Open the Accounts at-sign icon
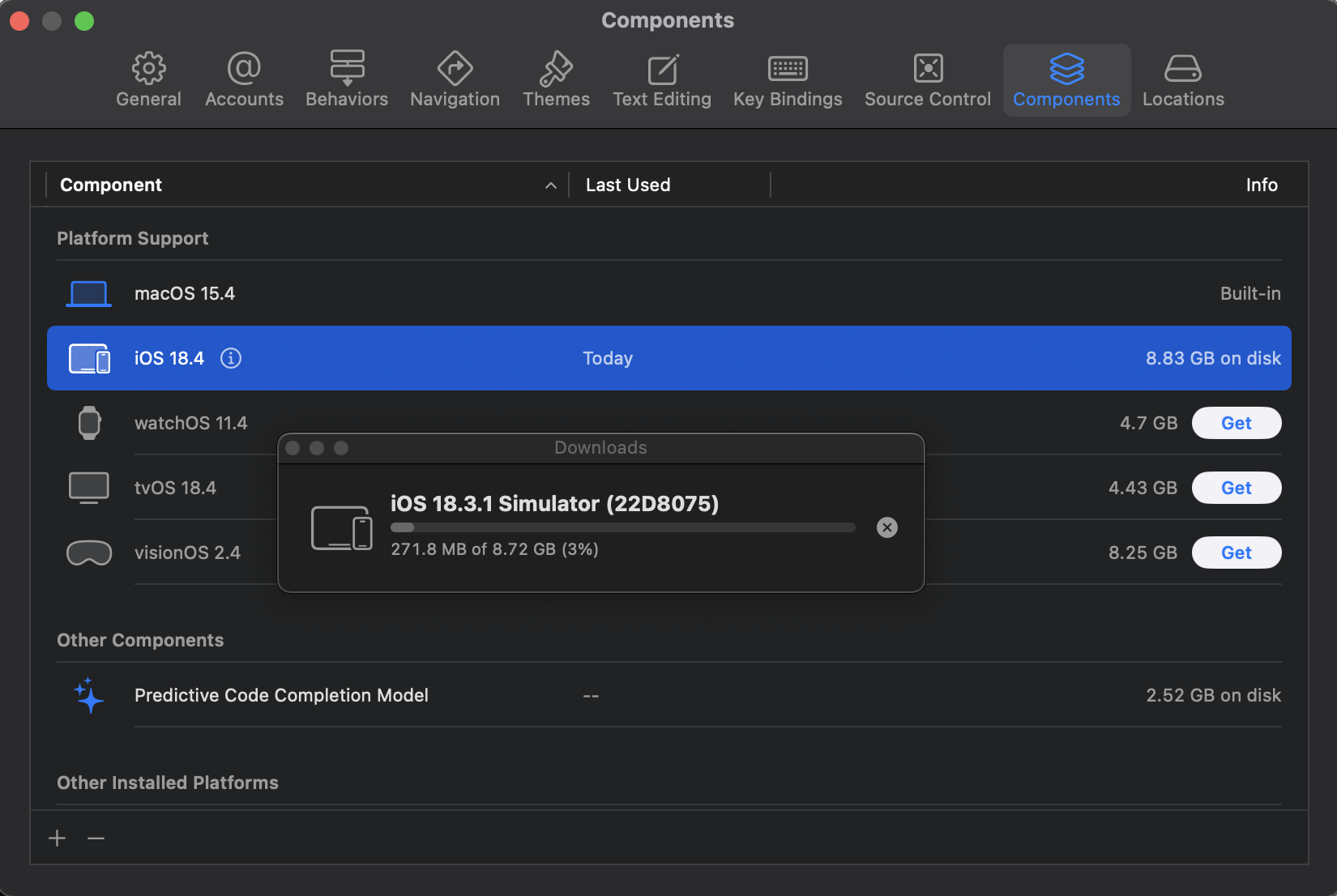This screenshot has width=1337, height=896. click(244, 69)
